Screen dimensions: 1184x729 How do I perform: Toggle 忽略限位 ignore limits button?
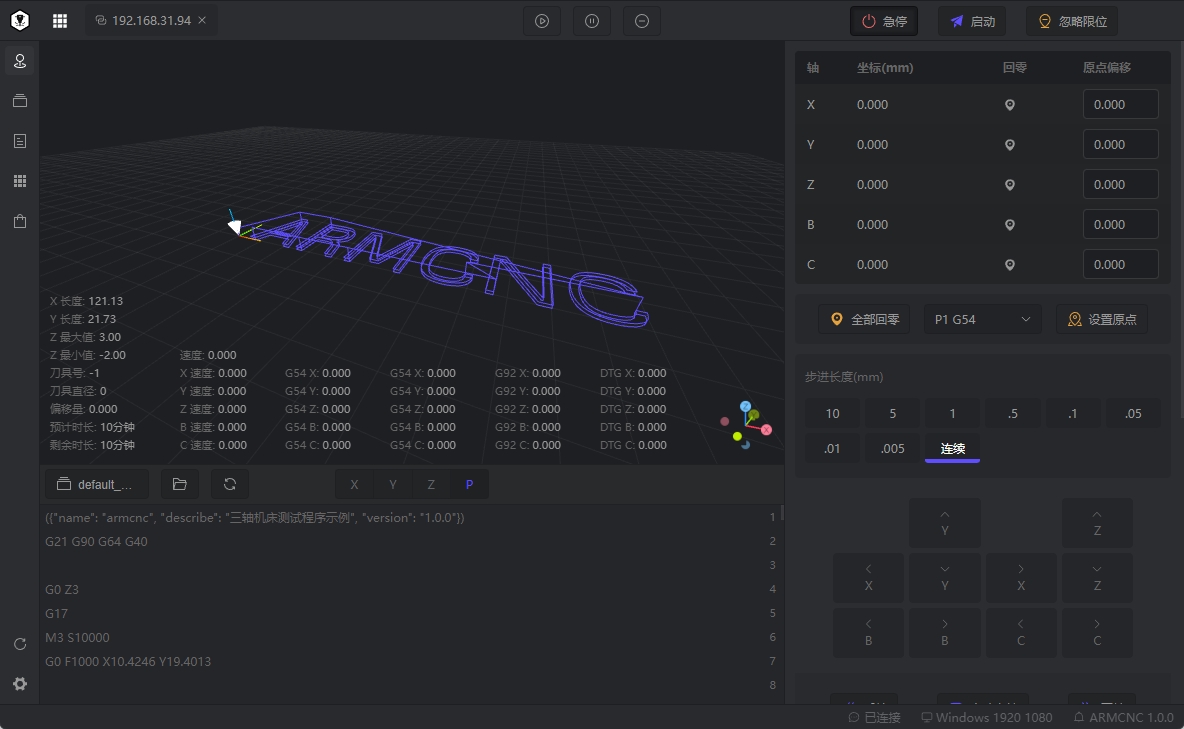1072,21
